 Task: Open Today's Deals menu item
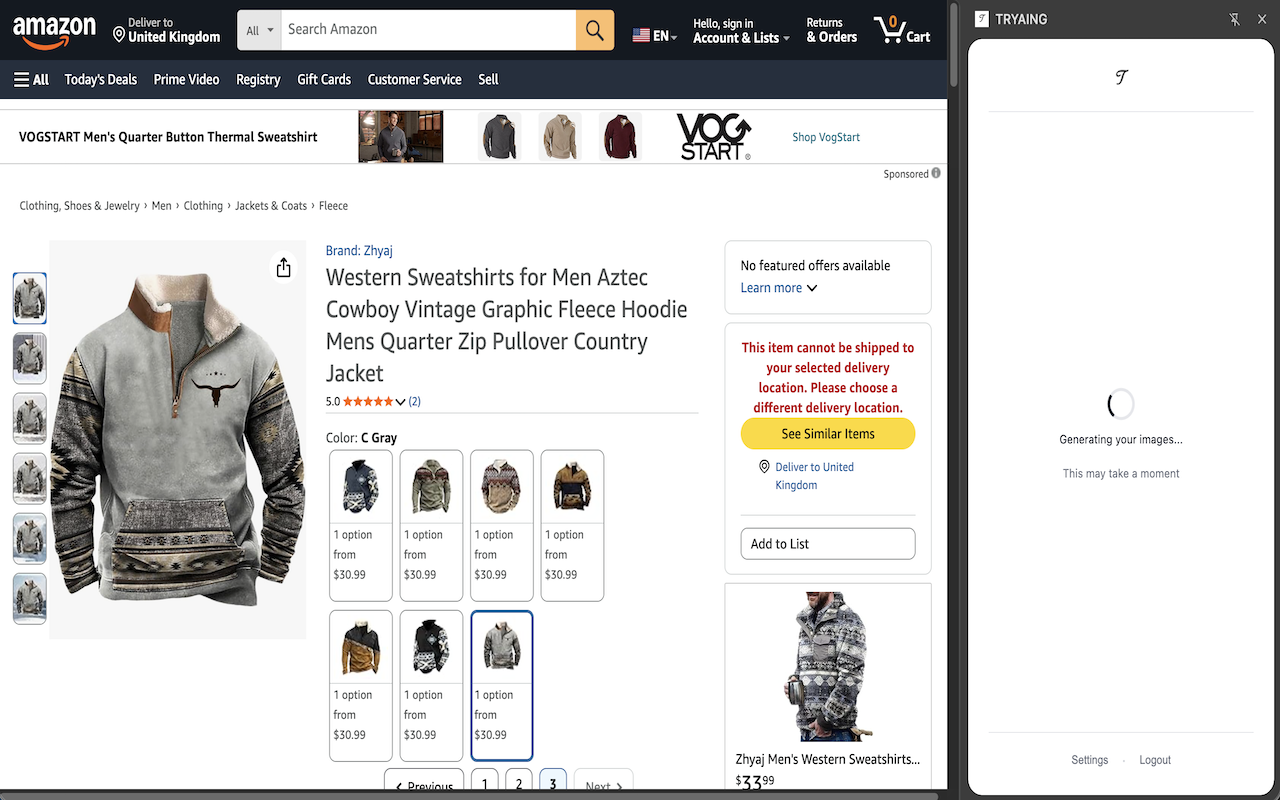[100, 79]
